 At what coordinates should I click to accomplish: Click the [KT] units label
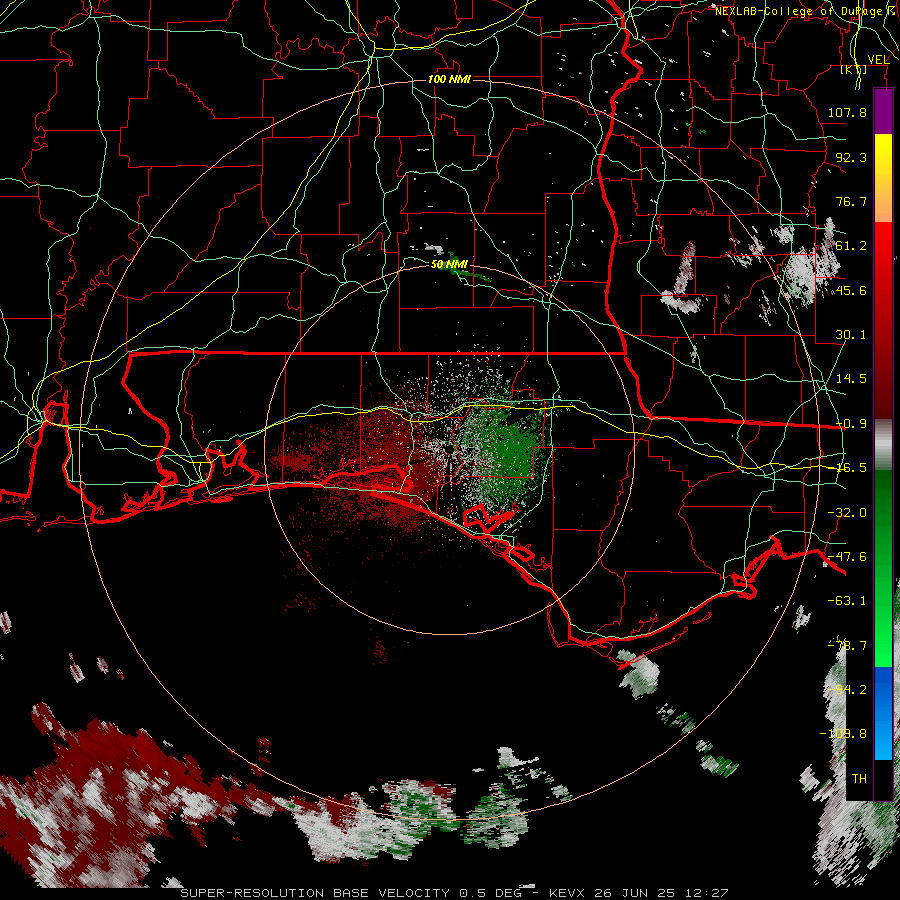click(x=854, y=69)
